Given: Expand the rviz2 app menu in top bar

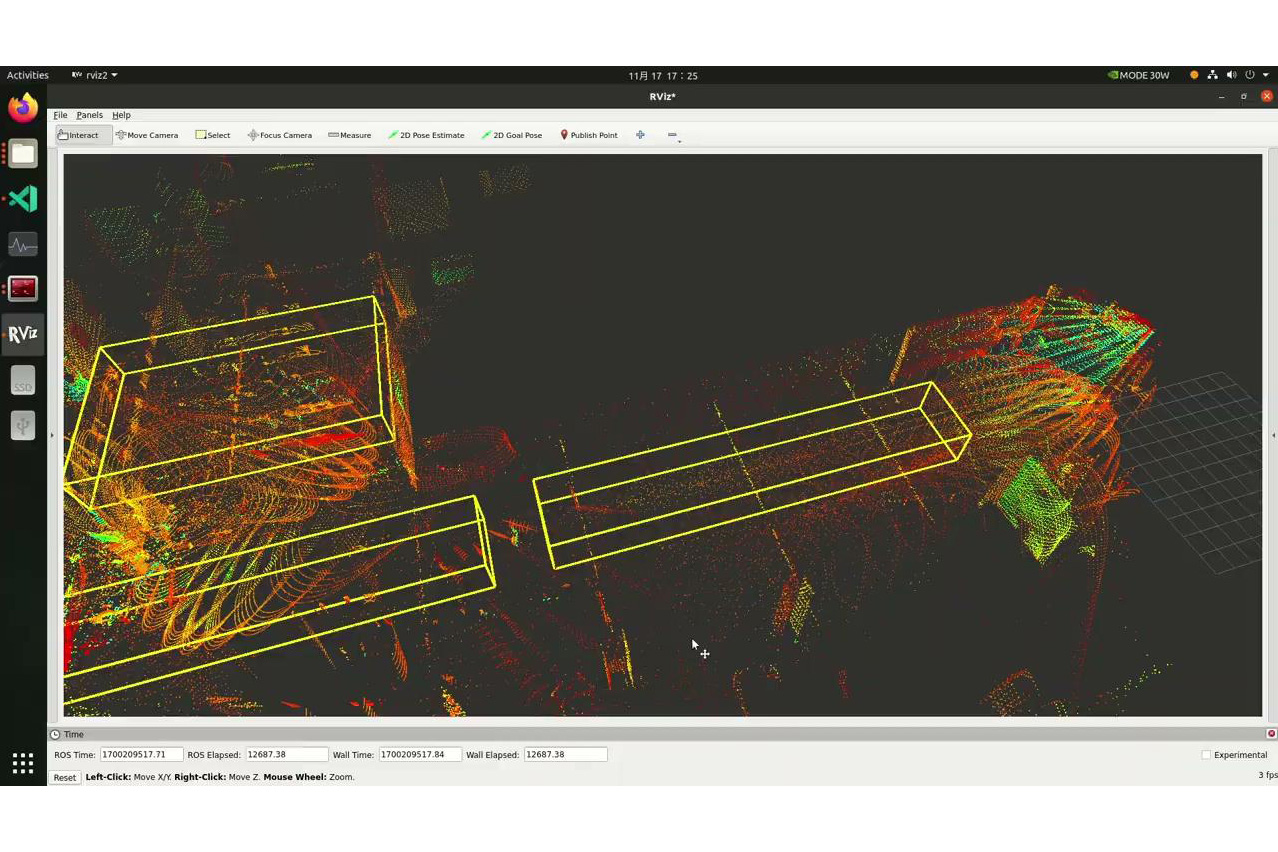Looking at the screenshot, I should (x=95, y=75).
